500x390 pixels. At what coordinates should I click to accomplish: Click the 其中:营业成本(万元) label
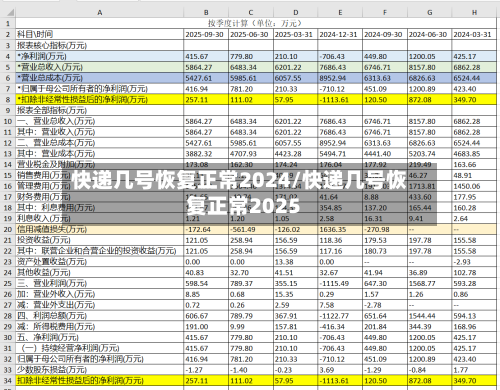click(56, 153)
